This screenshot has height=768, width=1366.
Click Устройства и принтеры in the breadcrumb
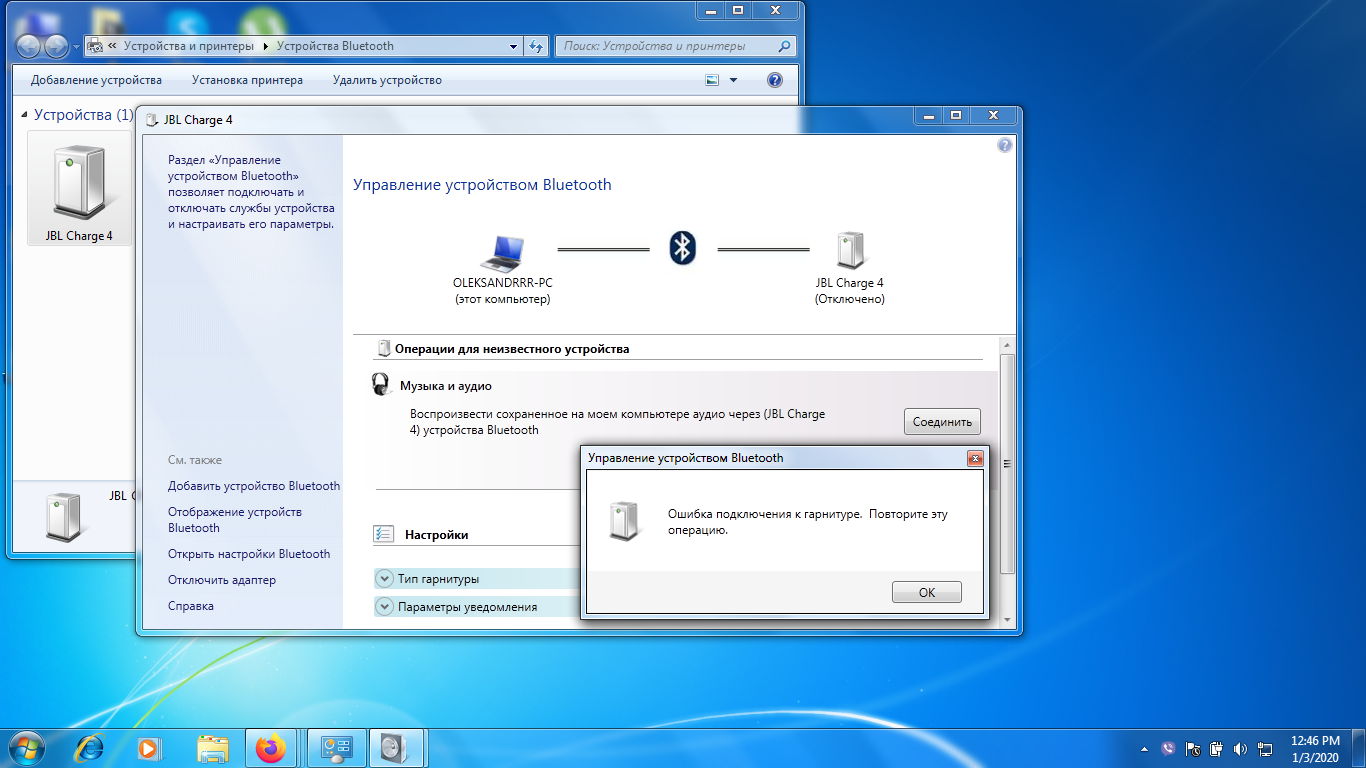190,46
